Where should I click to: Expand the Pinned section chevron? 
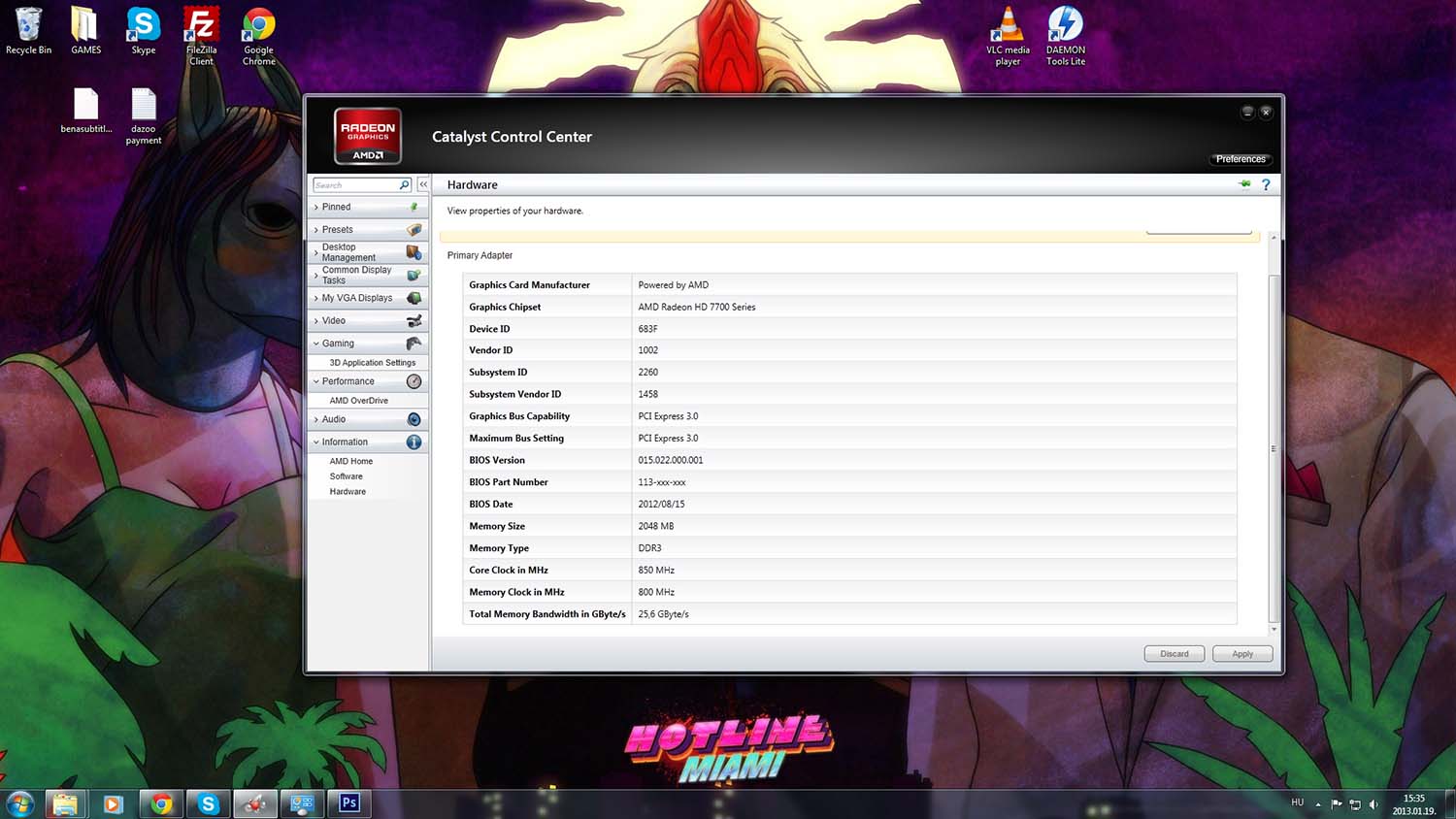click(x=316, y=207)
